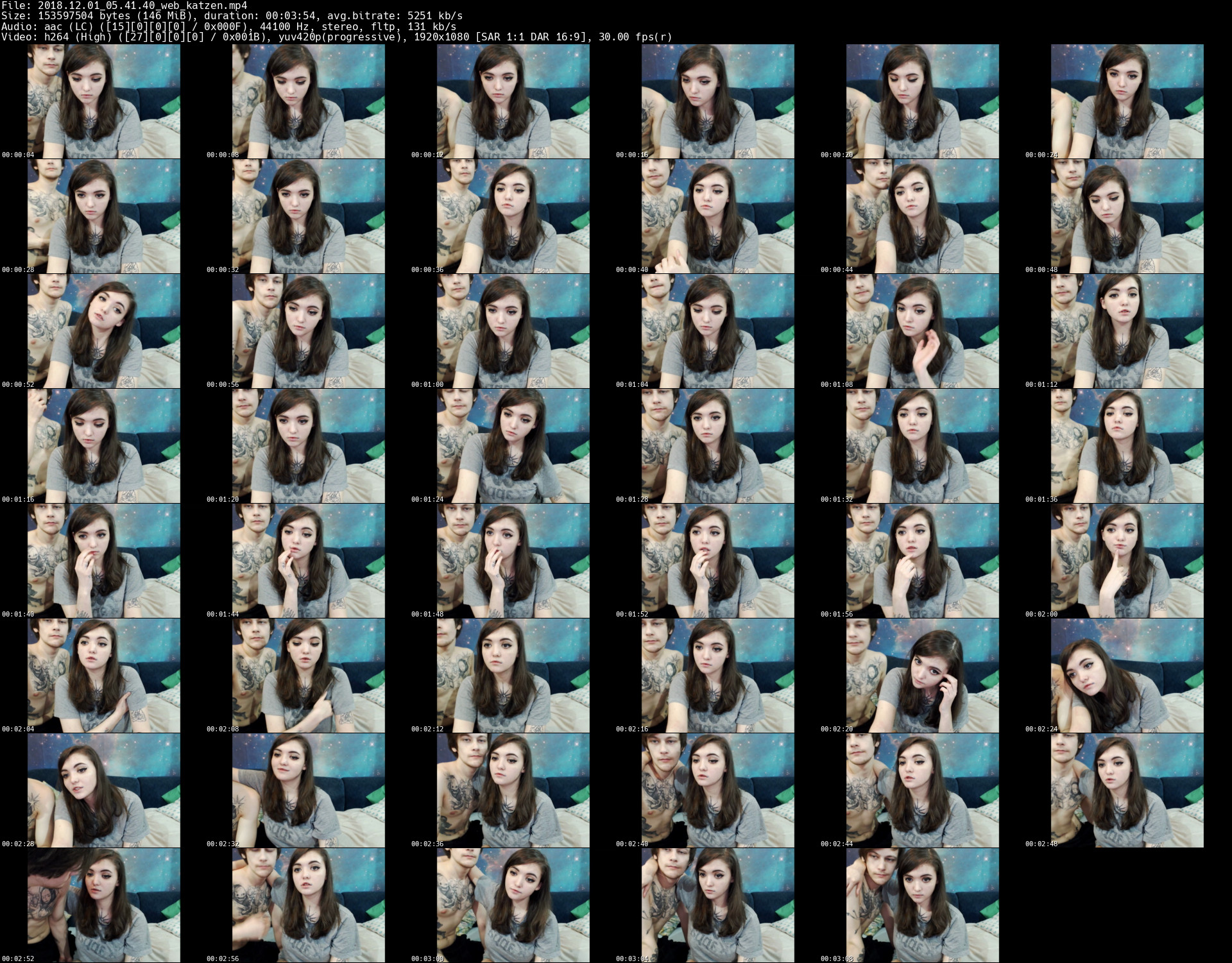Image resolution: width=1232 pixels, height=963 pixels.
Task: Pick the frame at 00:01:00
Action: click(x=513, y=331)
